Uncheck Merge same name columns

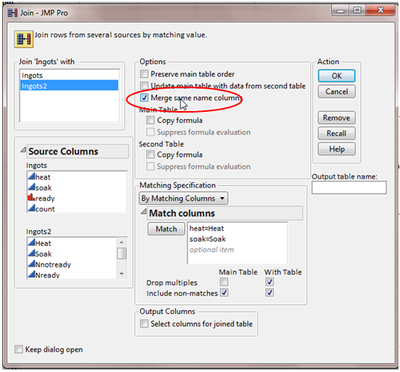(144, 98)
